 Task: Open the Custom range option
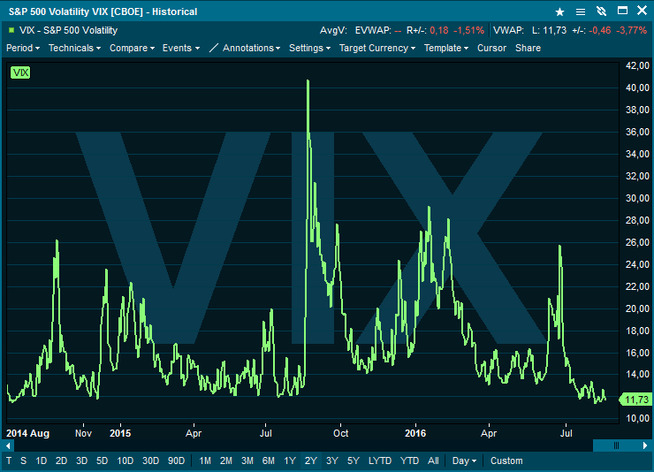(506, 461)
